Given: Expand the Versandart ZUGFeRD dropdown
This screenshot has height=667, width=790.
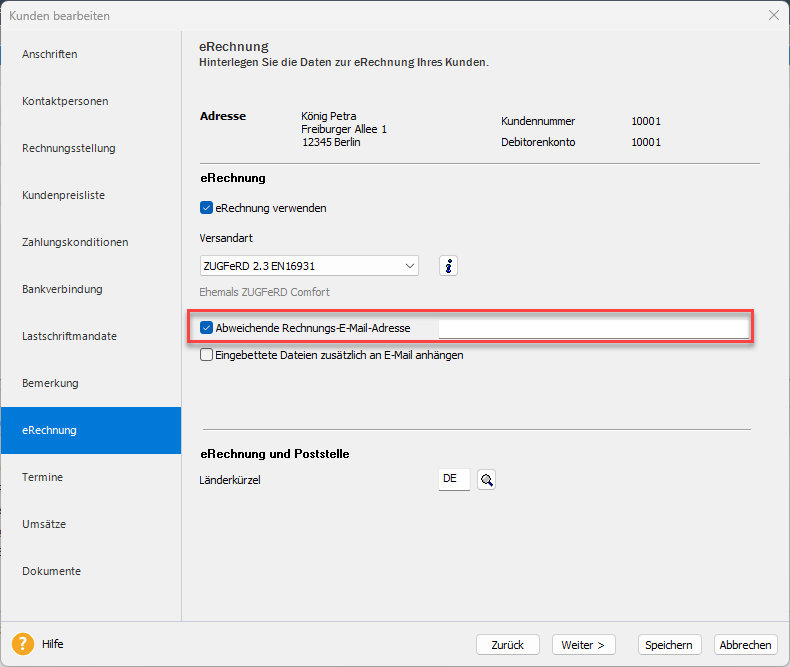Looking at the screenshot, I should 309,265.
